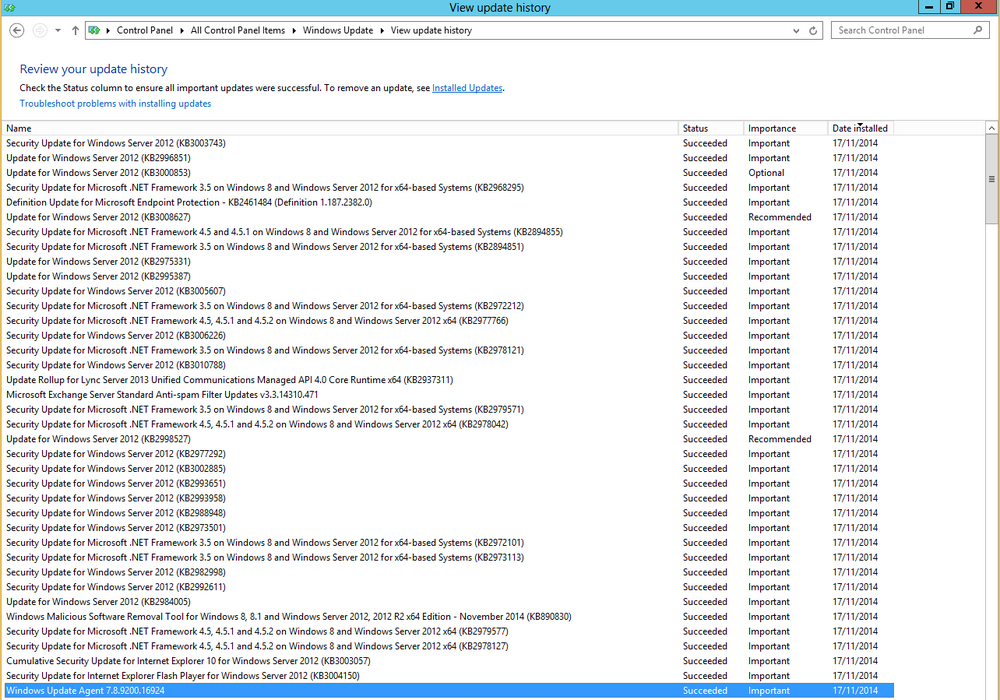1000x700 pixels.
Task: Select .NET Framework update KB2977766
Action: 449,321
